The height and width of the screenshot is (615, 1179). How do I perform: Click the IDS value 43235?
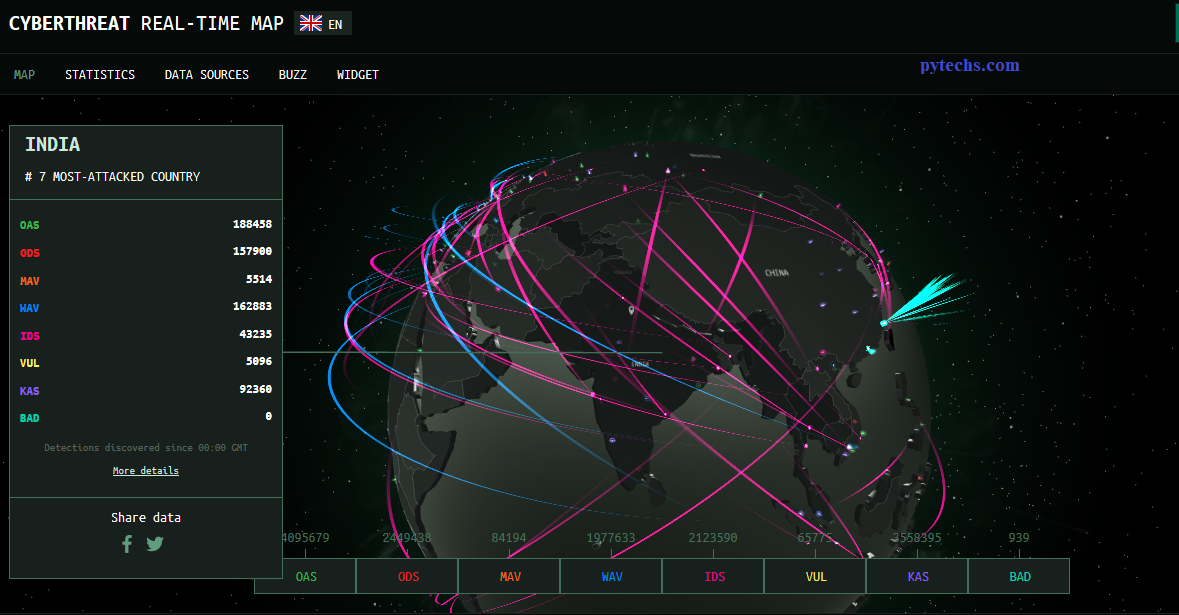pos(256,334)
